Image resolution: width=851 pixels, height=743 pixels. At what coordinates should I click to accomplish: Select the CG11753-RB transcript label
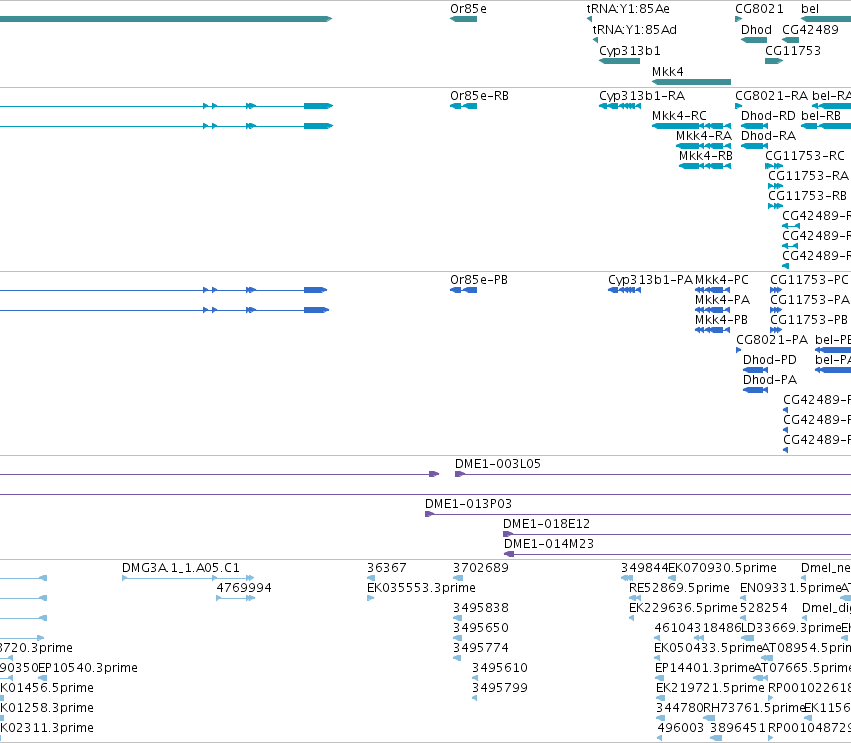[x=808, y=196]
